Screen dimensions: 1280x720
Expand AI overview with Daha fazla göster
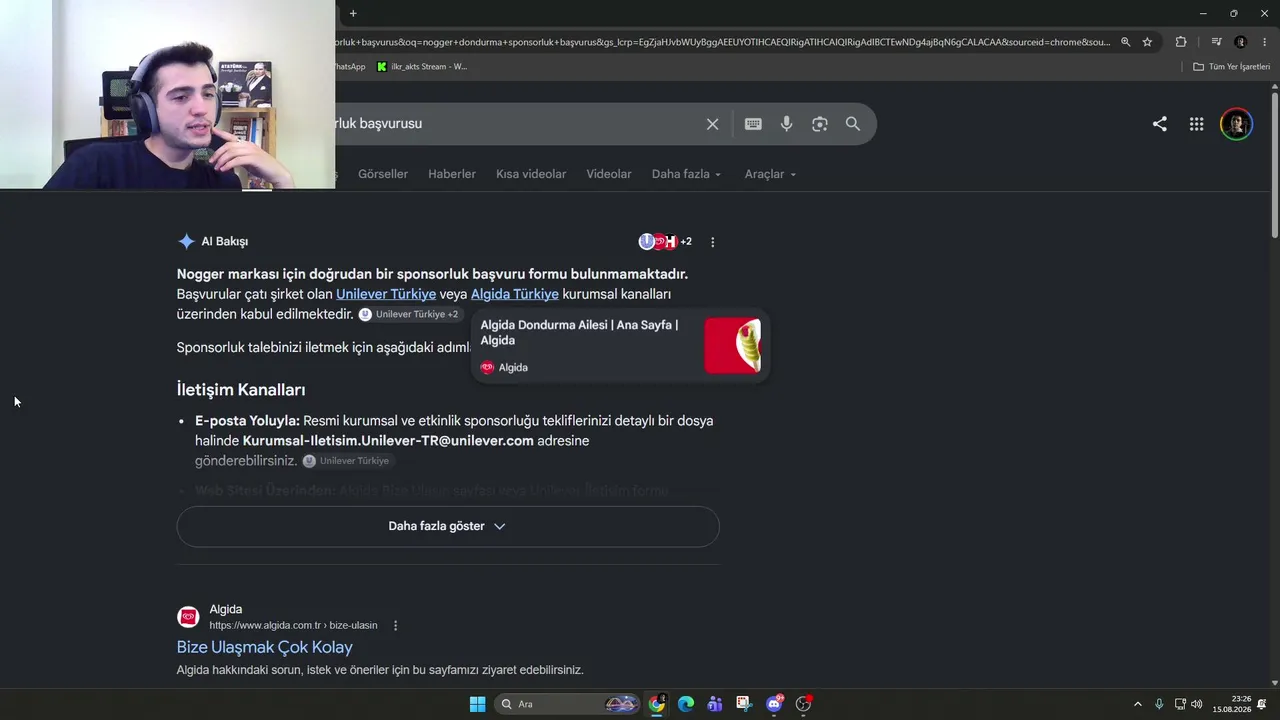(448, 526)
